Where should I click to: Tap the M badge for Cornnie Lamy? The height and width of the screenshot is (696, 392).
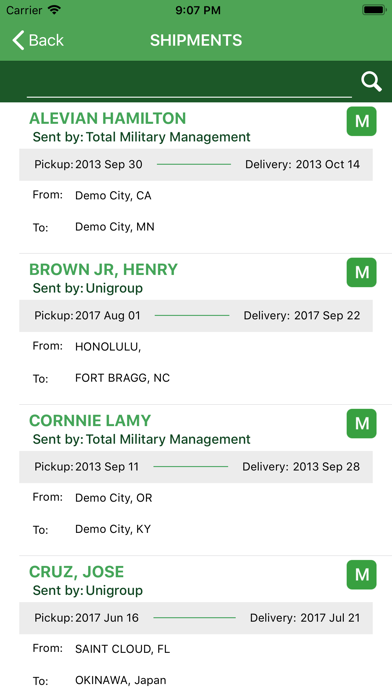point(361,423)
